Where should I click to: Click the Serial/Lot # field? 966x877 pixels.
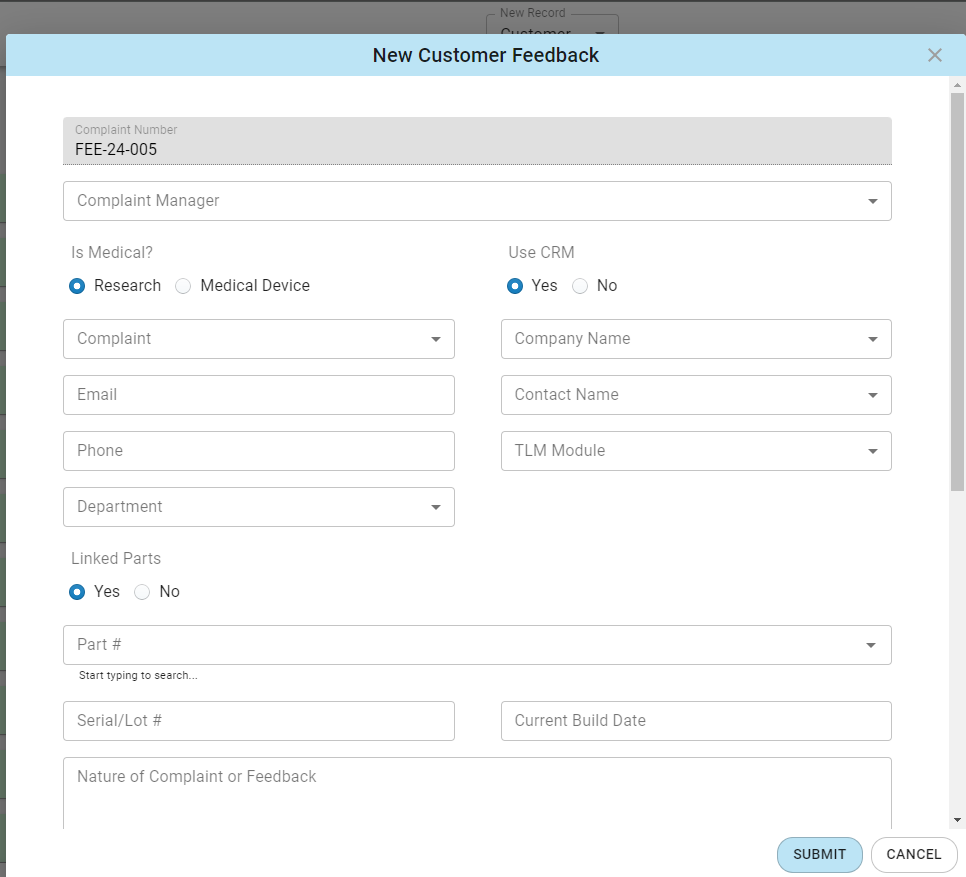pyautogui.click(x=258, y=721)
